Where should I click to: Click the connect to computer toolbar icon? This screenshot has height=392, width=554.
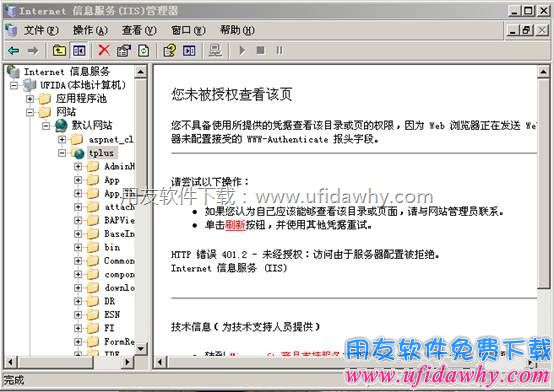(x=215, y=51)
